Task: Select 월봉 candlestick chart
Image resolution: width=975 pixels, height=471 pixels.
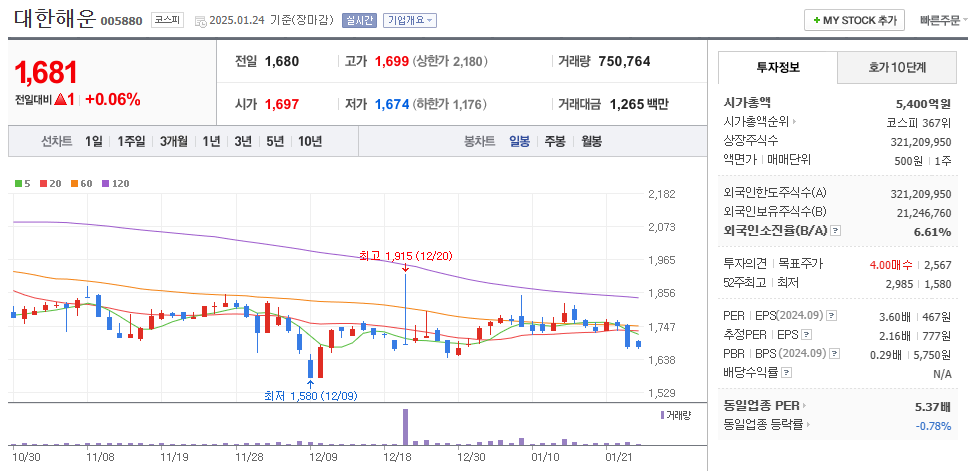Action: click(x=591, y=141)
